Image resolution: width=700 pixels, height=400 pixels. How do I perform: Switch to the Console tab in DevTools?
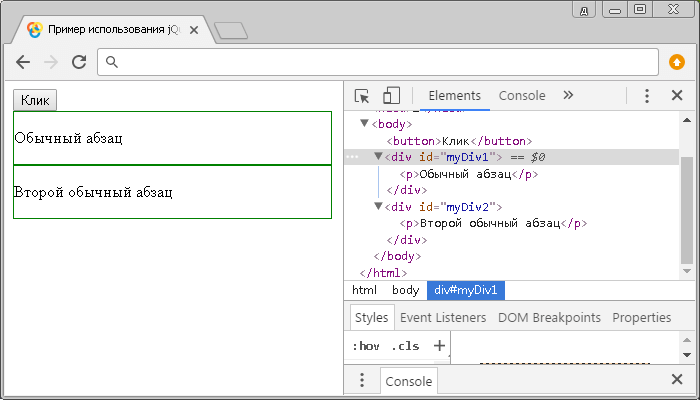pos(522,96)
